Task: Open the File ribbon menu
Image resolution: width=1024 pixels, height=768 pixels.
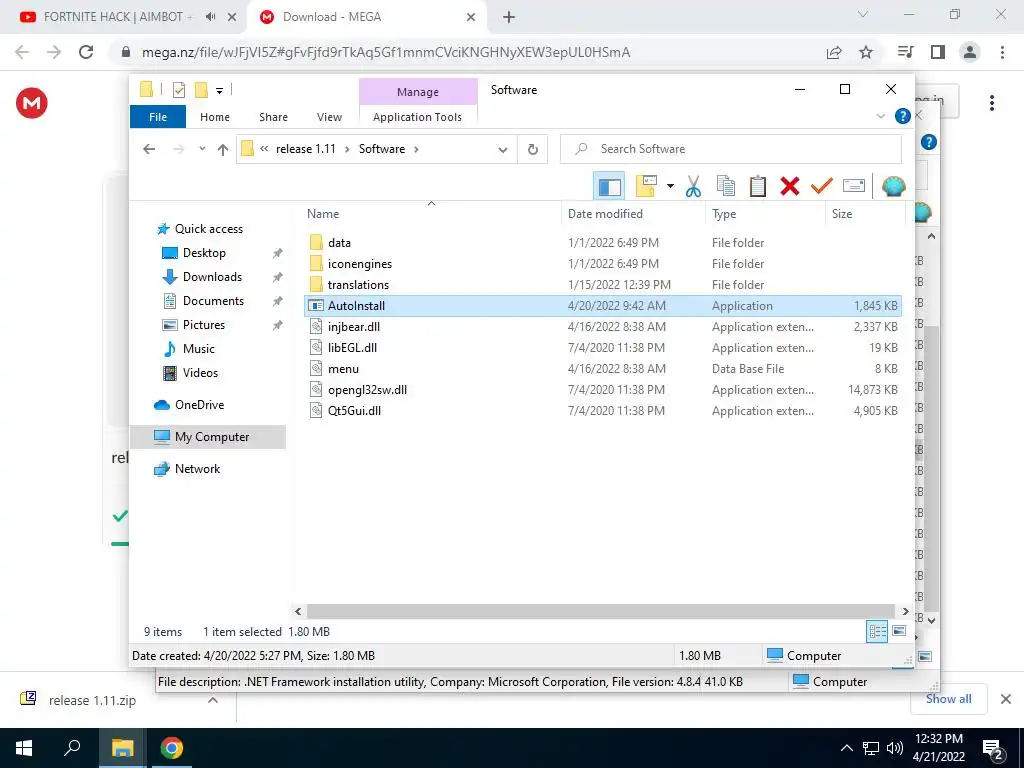Action: coord(158,117)
